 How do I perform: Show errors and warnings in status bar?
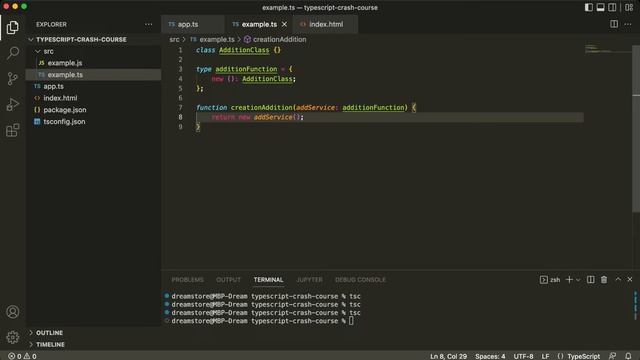pos(22,356)
